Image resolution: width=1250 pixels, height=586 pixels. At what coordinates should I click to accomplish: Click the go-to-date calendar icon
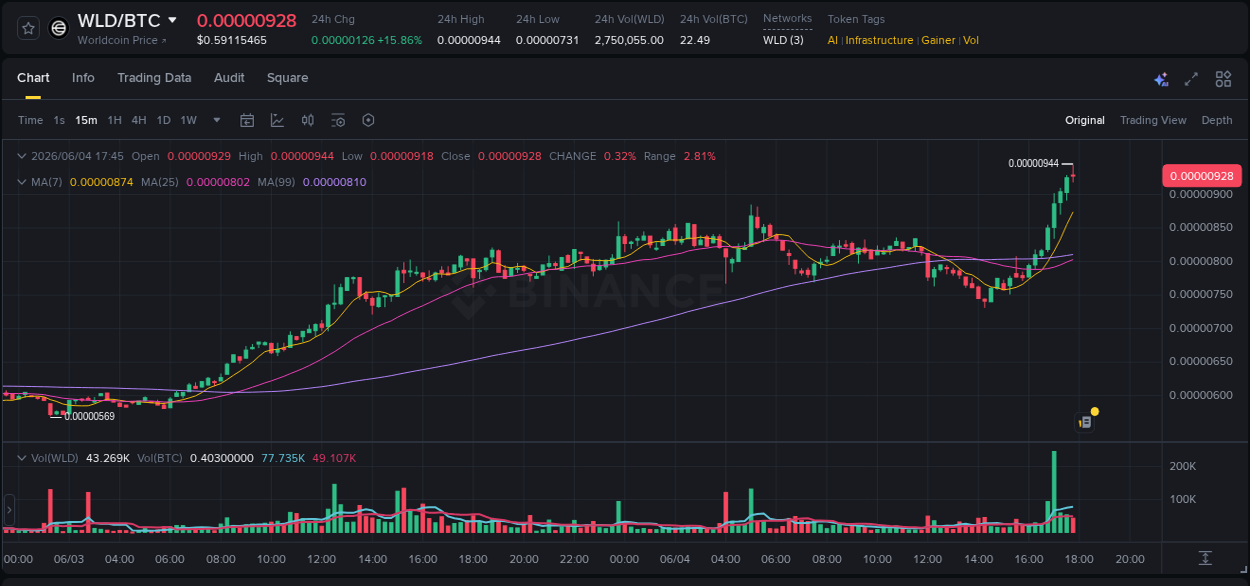tap(247, 120)
